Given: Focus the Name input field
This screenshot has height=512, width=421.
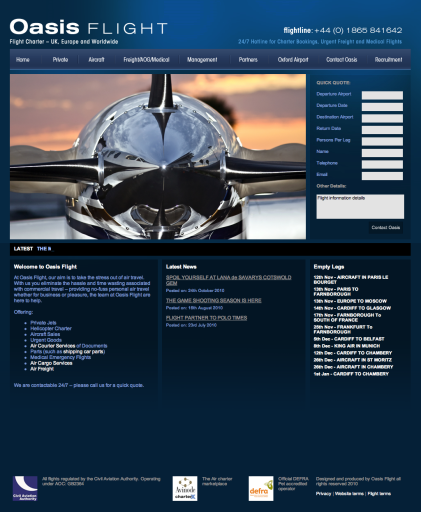Looking at the screenshot, I should point(382,153).
